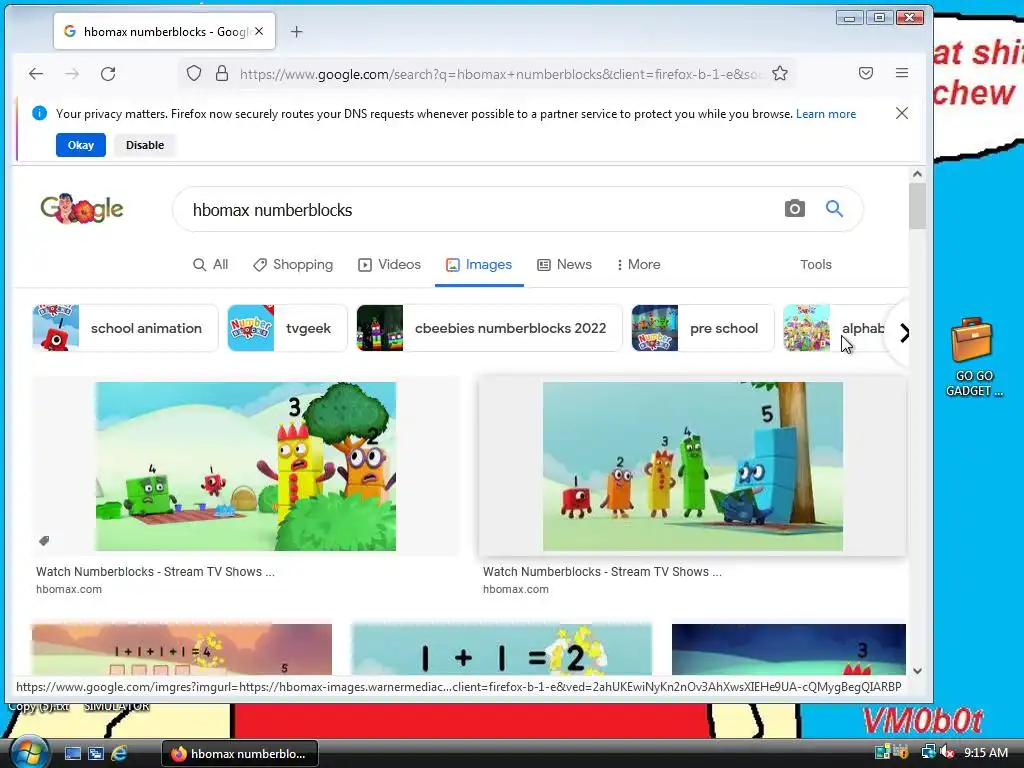Click the vertical scrollbar thumb
Viewport: 1024px width, 768px height.
click(917, 206)
